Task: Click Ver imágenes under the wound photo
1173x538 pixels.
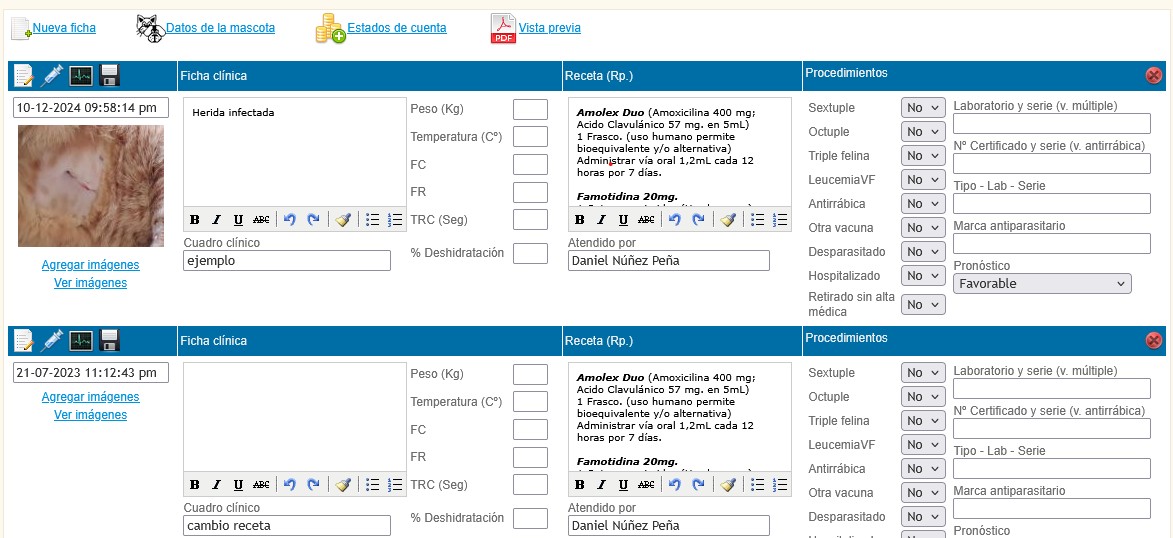Action: tap(91, 283)
